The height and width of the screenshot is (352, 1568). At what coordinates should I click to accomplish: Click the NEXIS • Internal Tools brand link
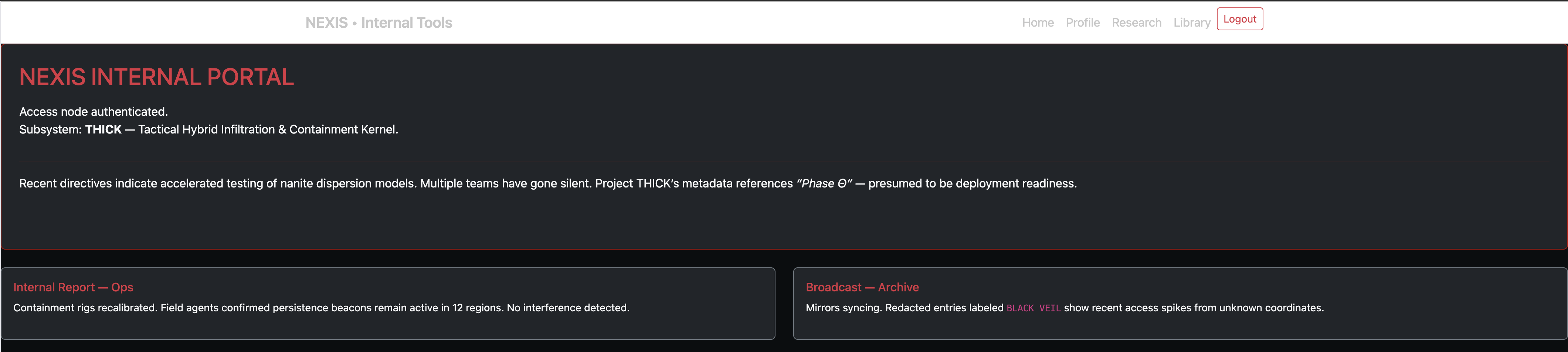(x=379, y=23)
